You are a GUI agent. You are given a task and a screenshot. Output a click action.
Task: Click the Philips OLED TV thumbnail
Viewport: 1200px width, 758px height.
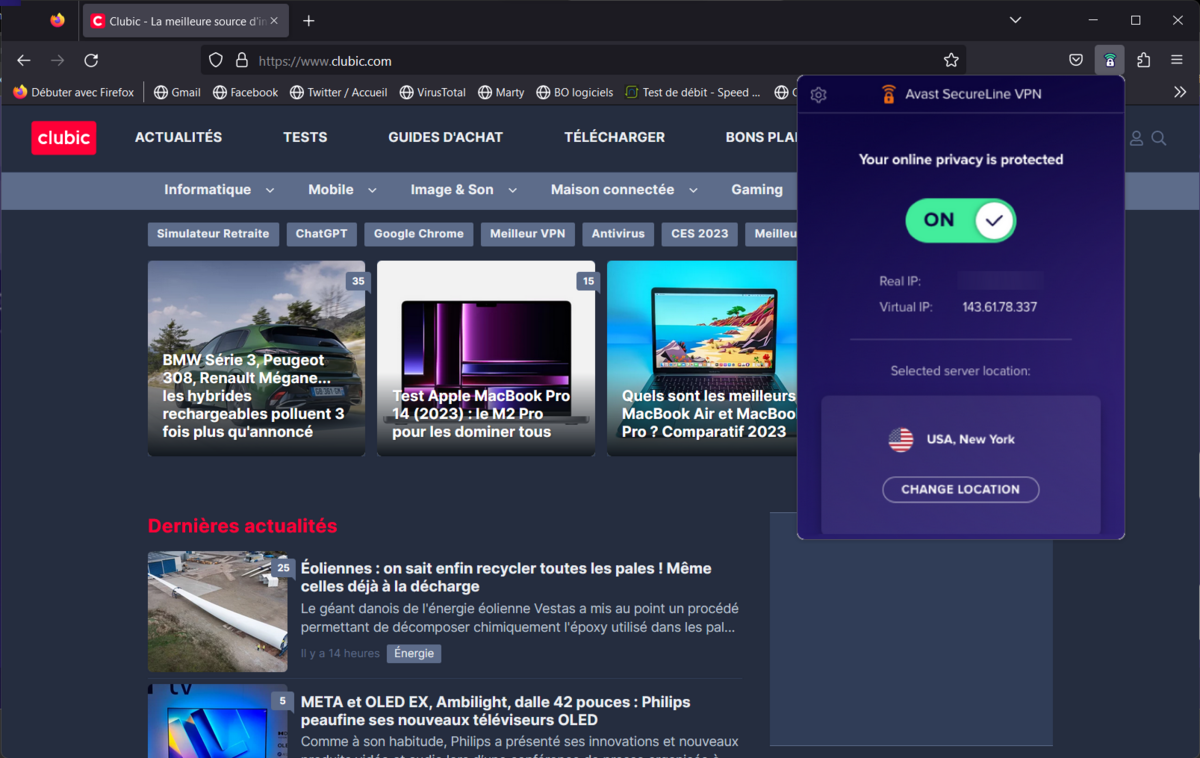[218, 721]
